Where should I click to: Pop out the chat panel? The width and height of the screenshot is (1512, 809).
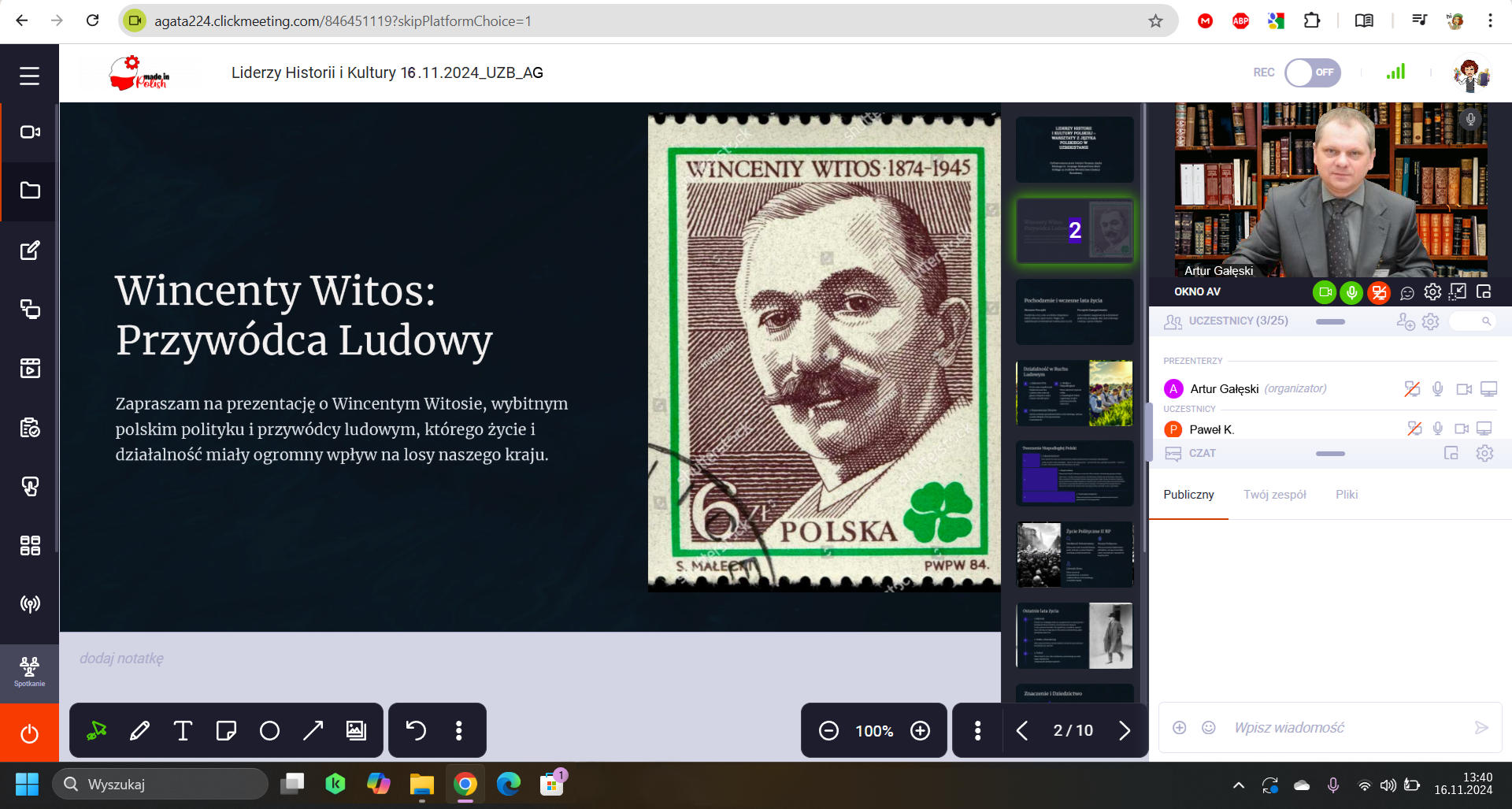point(1451,453)
